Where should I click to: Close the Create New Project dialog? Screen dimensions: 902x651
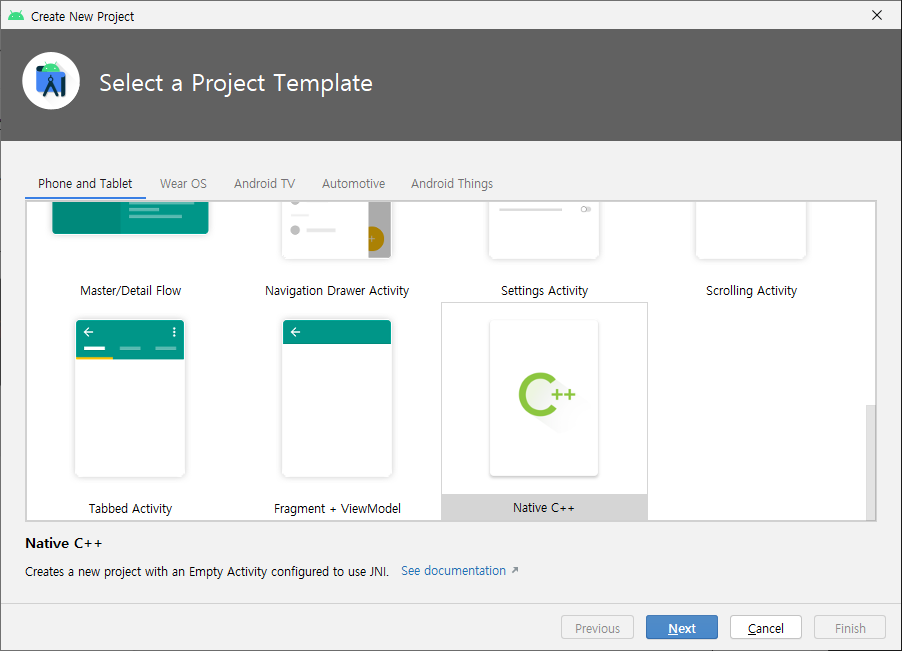877,16
